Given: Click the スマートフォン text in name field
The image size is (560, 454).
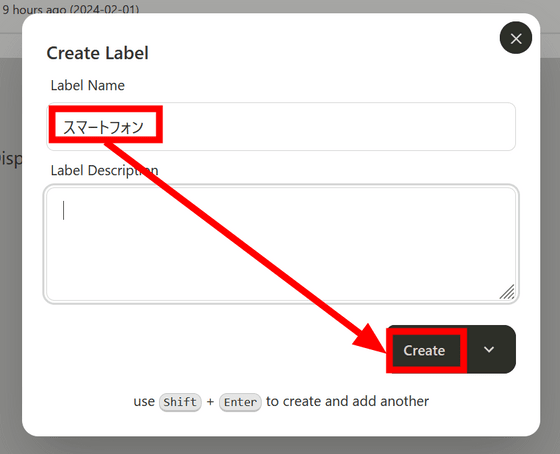Looking at the screenshot, I should click(x=103, y=127).
